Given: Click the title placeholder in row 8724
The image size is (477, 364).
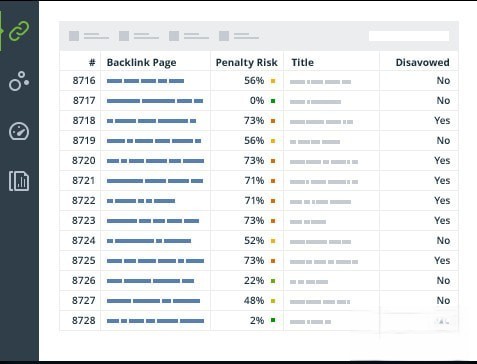Looking at the screenshot, I should tap(320, 242).
